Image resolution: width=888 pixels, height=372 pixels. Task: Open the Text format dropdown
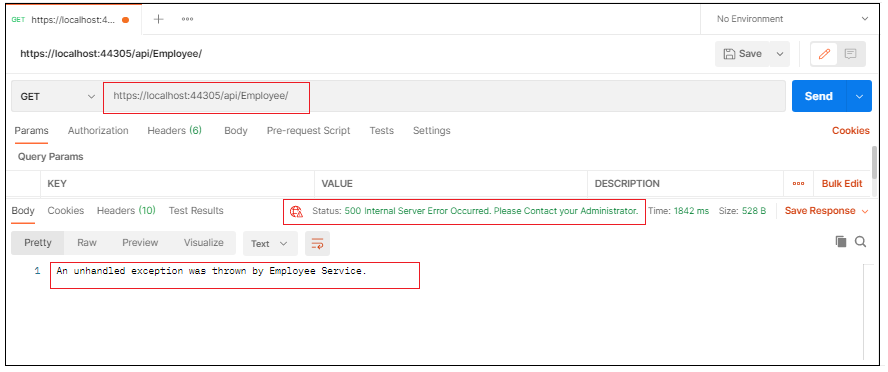click(270, 243)
